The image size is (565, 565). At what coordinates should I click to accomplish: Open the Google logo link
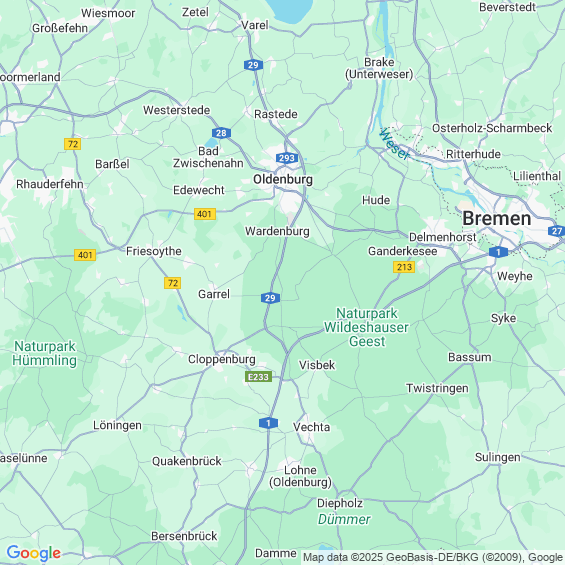(34, 553)
